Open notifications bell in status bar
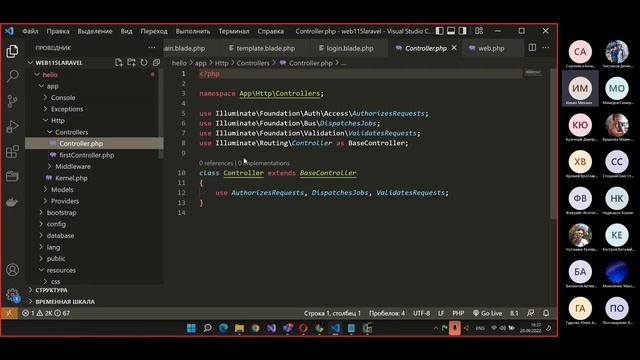 point(546,313)
